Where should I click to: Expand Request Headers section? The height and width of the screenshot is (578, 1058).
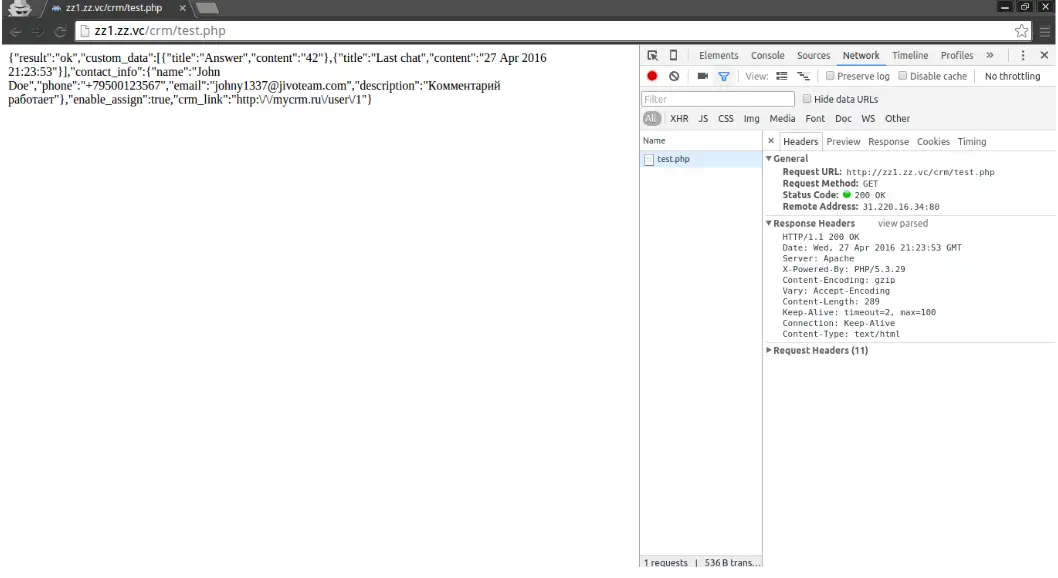pyautogui.click(x=768, y=351)
